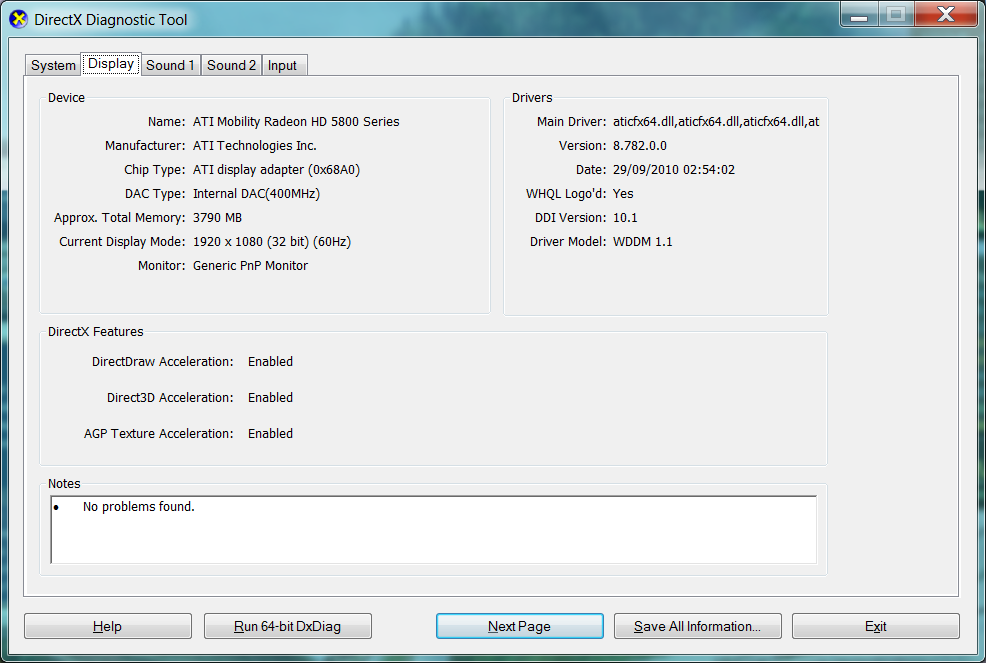Click the total memory value 3790 MB
The height and width of the screenshot is (667, 995).
pyautogui.click(x=218, y=218)
